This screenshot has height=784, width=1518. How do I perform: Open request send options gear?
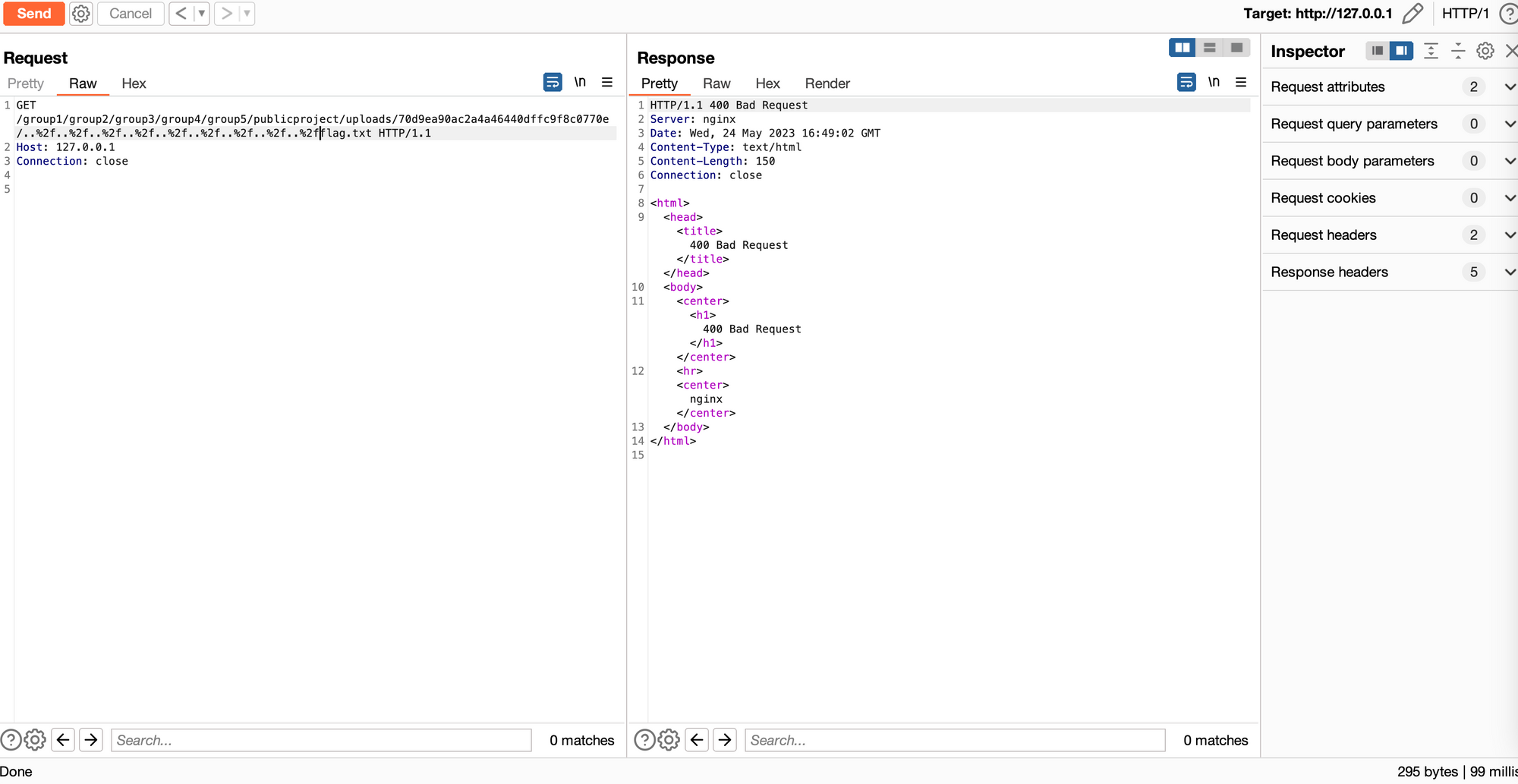(x=81, y=14)
